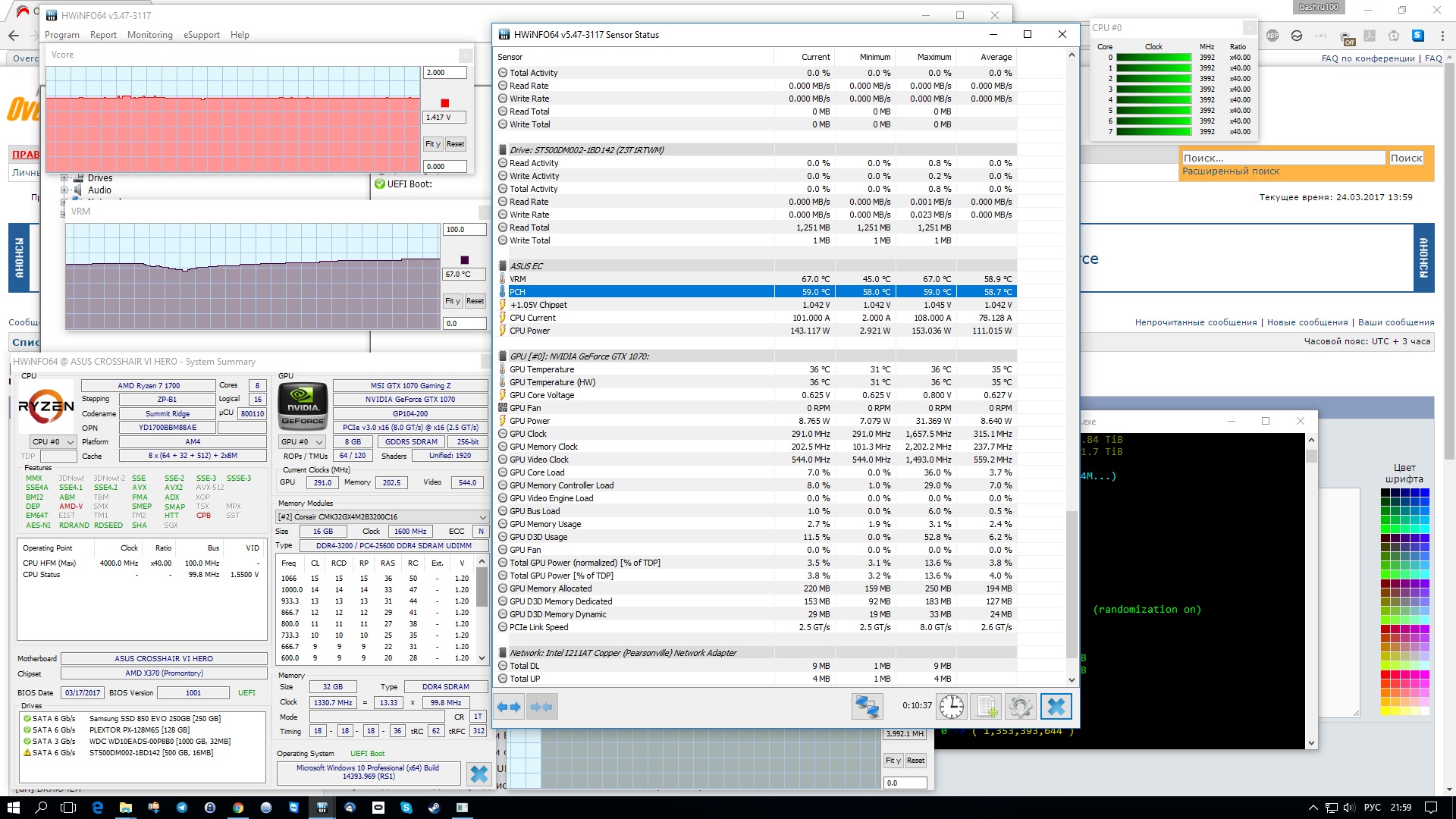Reset sensor timer with clock icon
This screenshot has width=1456, height=819.
tap(951, 707)
